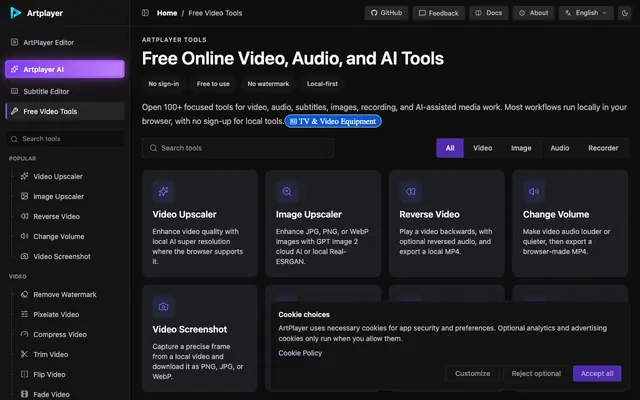Click Change Volume speaker icon in sidebar

coord(24,236)
